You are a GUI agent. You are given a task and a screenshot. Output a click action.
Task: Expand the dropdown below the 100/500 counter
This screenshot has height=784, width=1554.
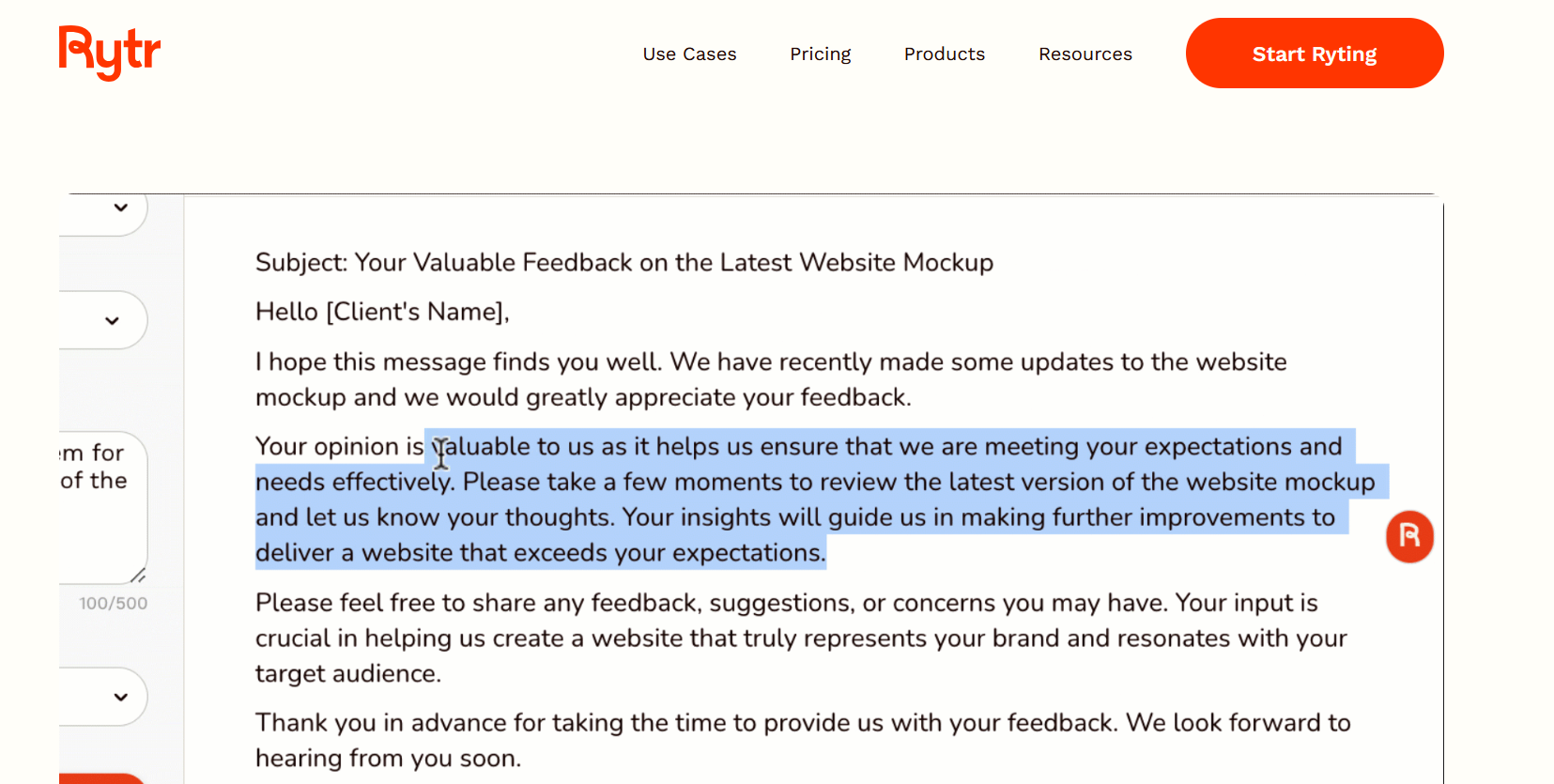tap(120, 697)
